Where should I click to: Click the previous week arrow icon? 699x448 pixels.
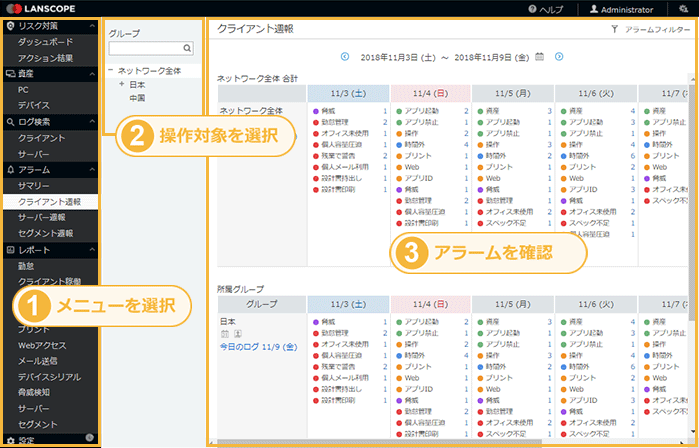[x=346, y=57]
